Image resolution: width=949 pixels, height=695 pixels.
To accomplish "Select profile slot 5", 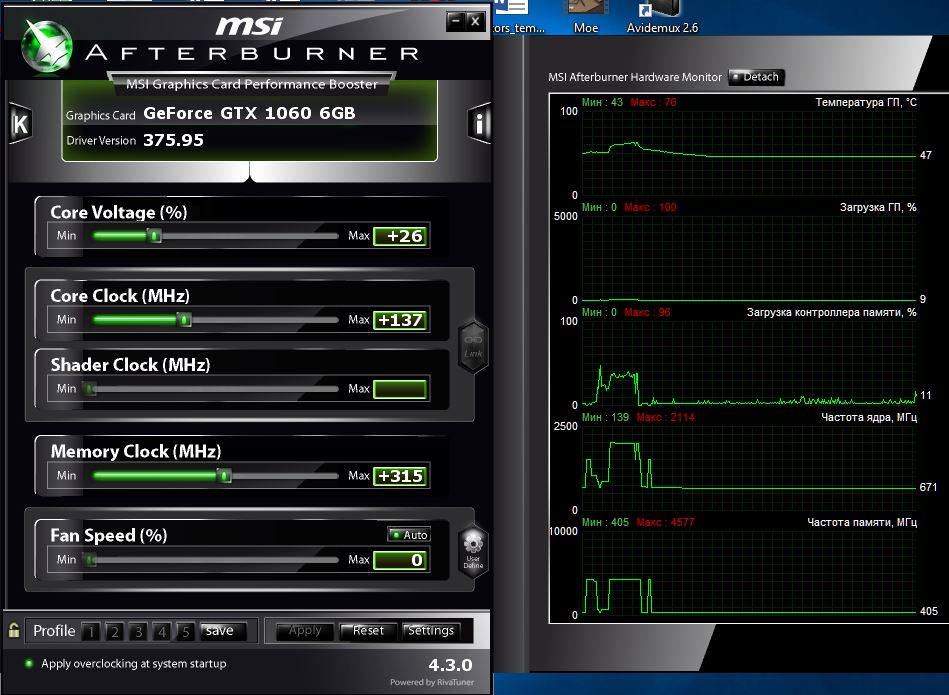I will (x=185, y=631).
